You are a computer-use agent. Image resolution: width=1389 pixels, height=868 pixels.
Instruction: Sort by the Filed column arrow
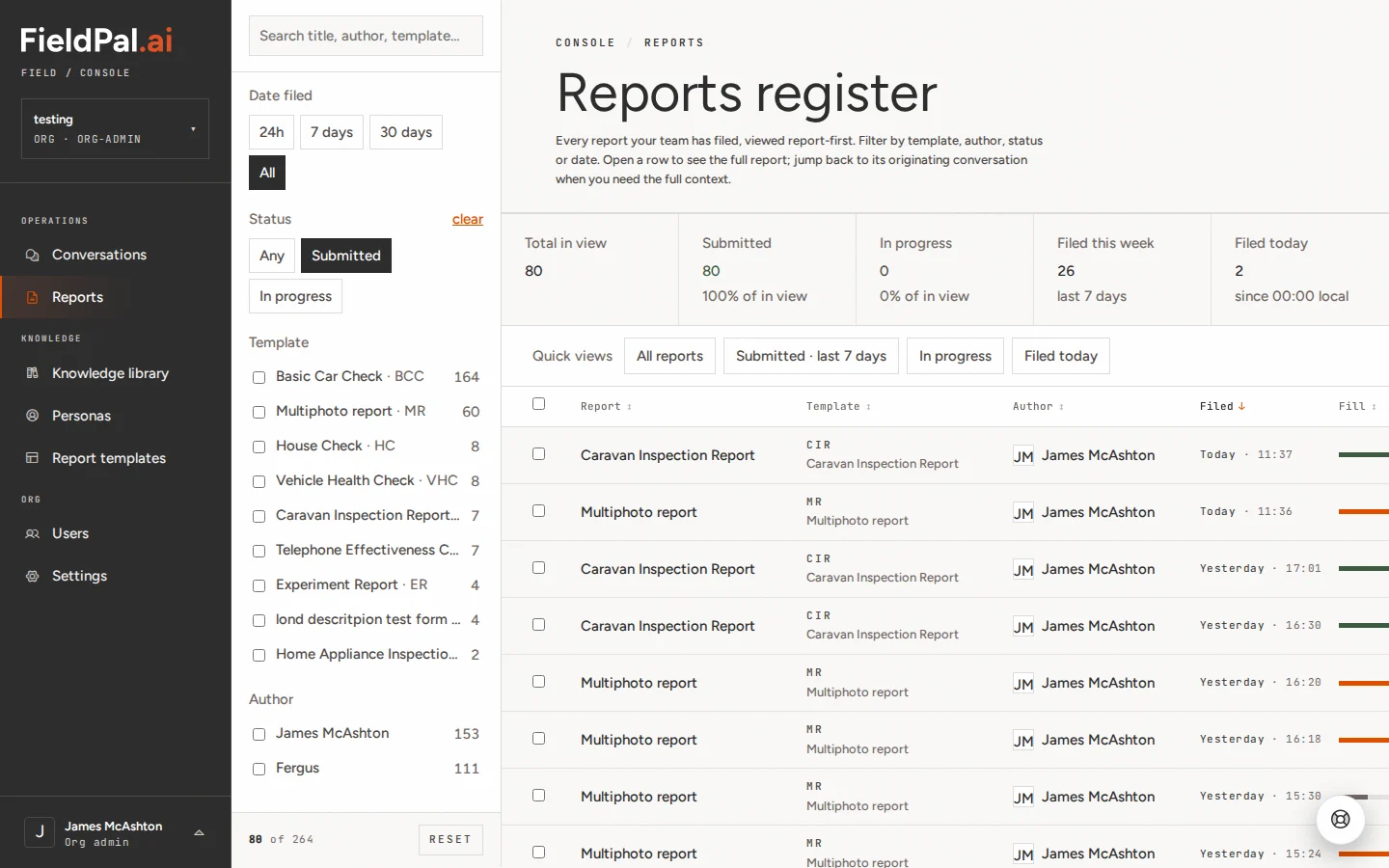1241,407
